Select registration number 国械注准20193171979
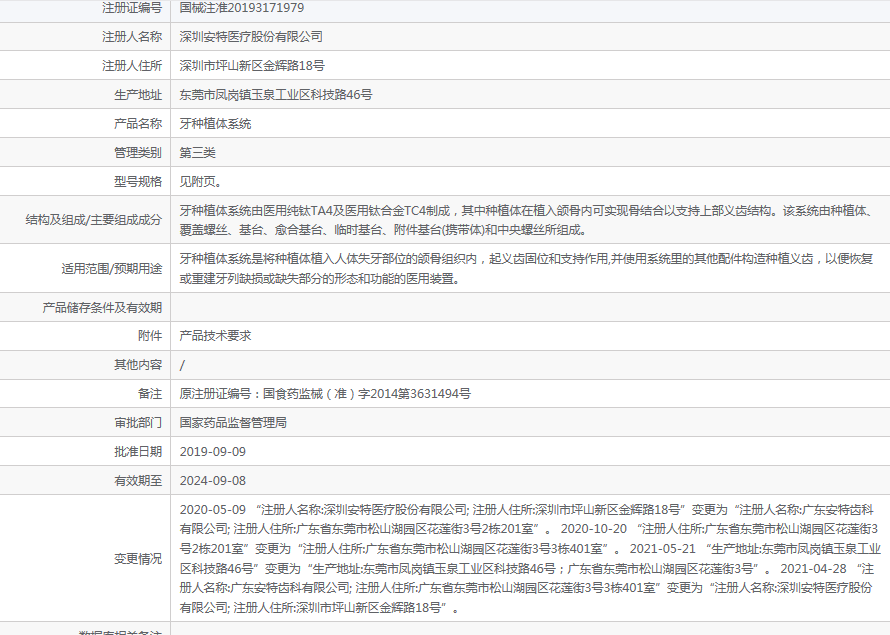This screenshot has width=890, height=635. point(242,8)
